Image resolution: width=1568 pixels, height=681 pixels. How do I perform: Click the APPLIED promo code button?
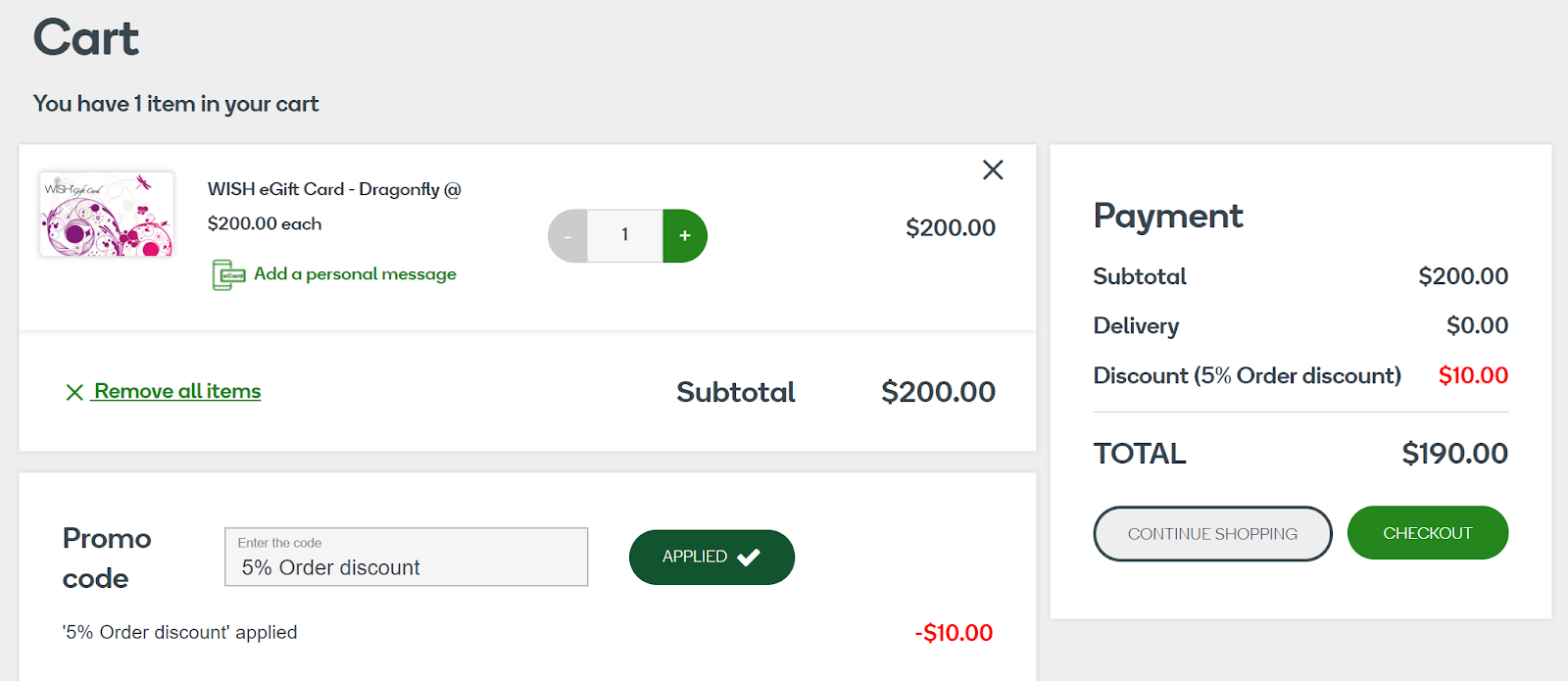click(x=710, y=556)
